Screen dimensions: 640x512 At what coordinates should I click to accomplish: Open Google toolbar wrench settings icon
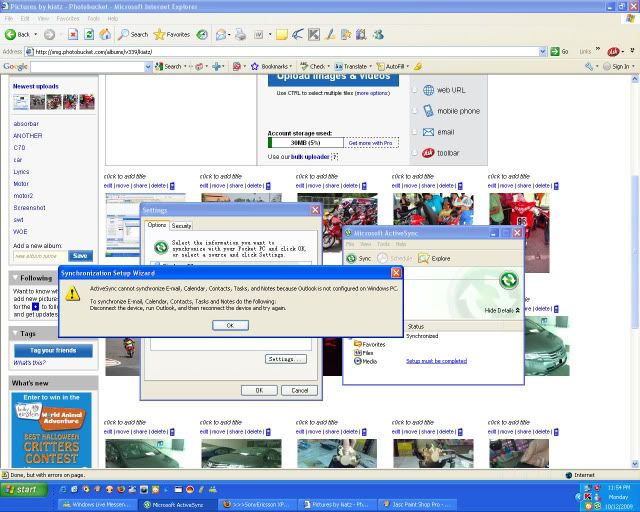tap(589, 66)
